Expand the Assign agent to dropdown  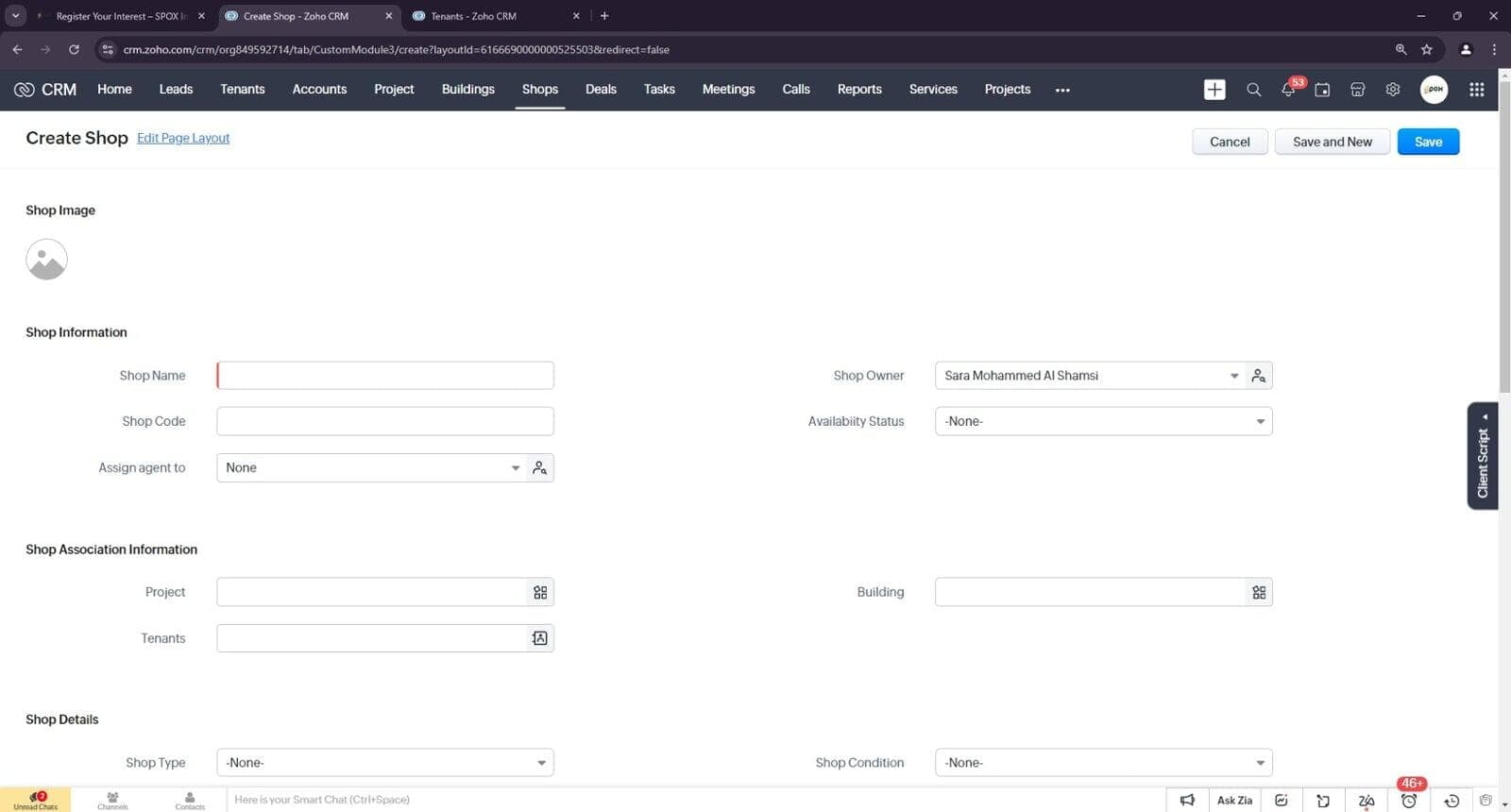point(515,467)
